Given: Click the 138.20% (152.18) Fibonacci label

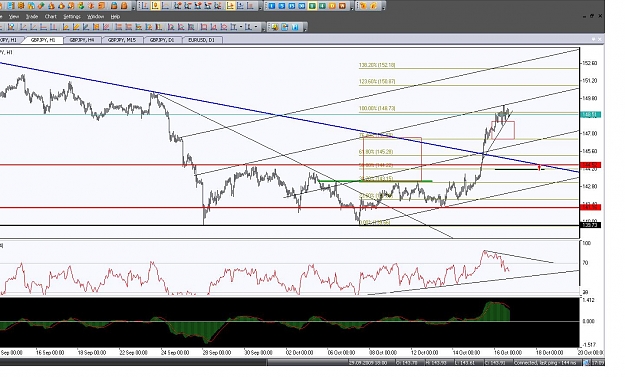Looking at the screenshot, I should click(x=377, y=65).
